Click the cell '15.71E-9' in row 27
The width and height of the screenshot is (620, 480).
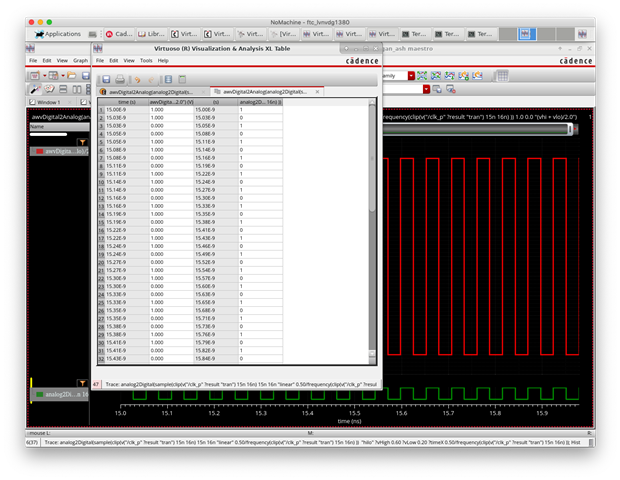(216, 318)
